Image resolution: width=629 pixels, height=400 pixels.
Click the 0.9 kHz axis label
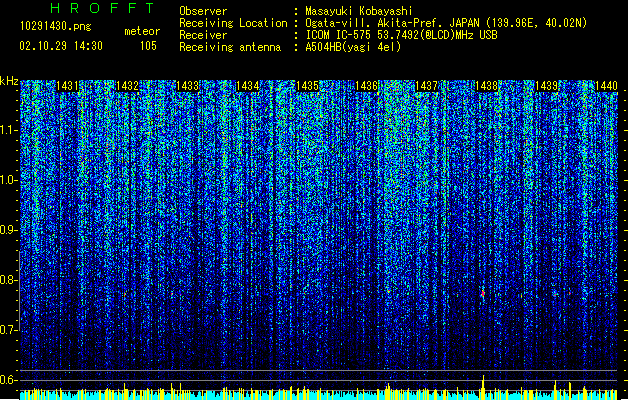(x=9, y=230)
